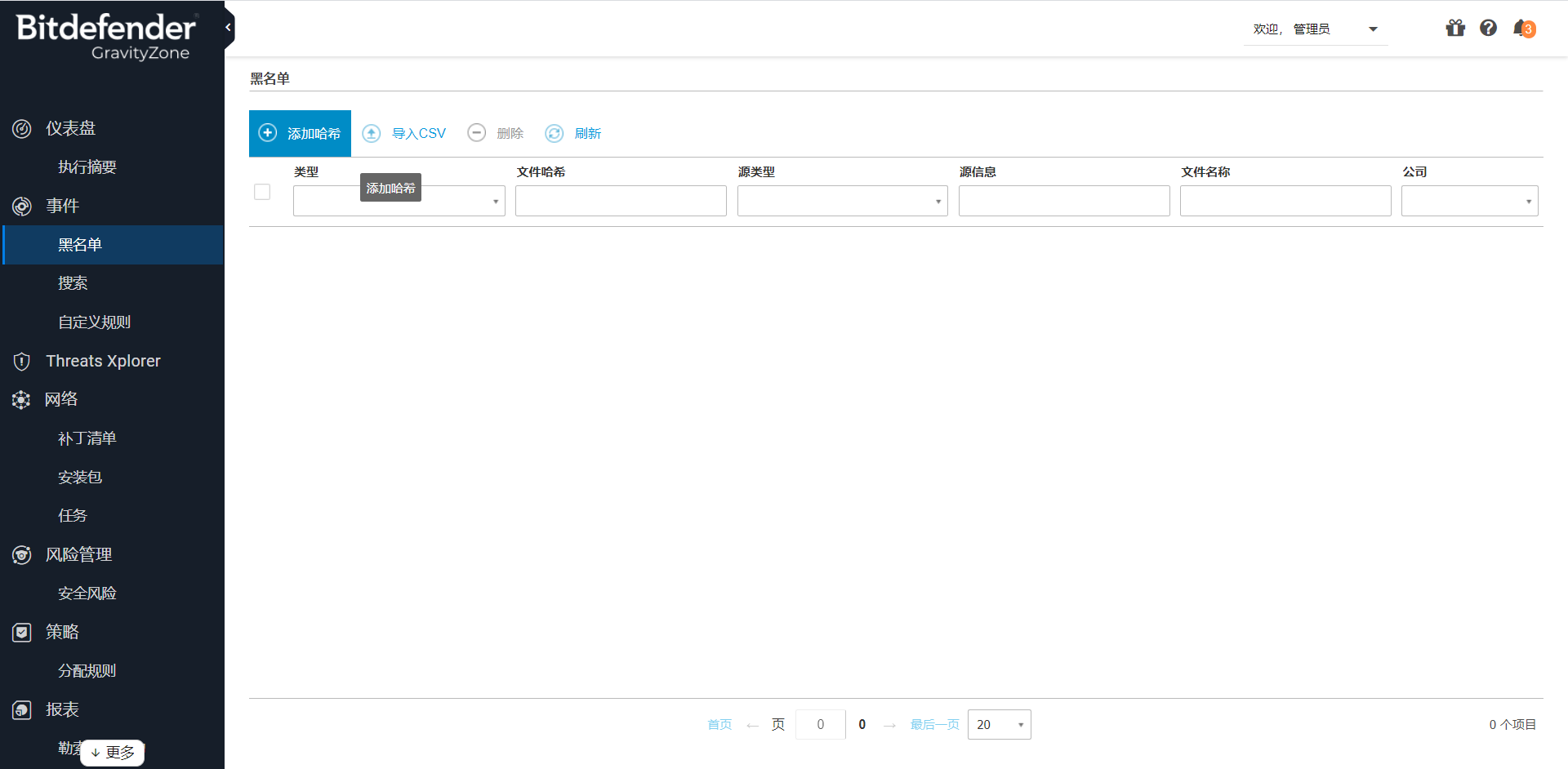
Task: Click the refresh icon beside 刷新
Action: 555,133
